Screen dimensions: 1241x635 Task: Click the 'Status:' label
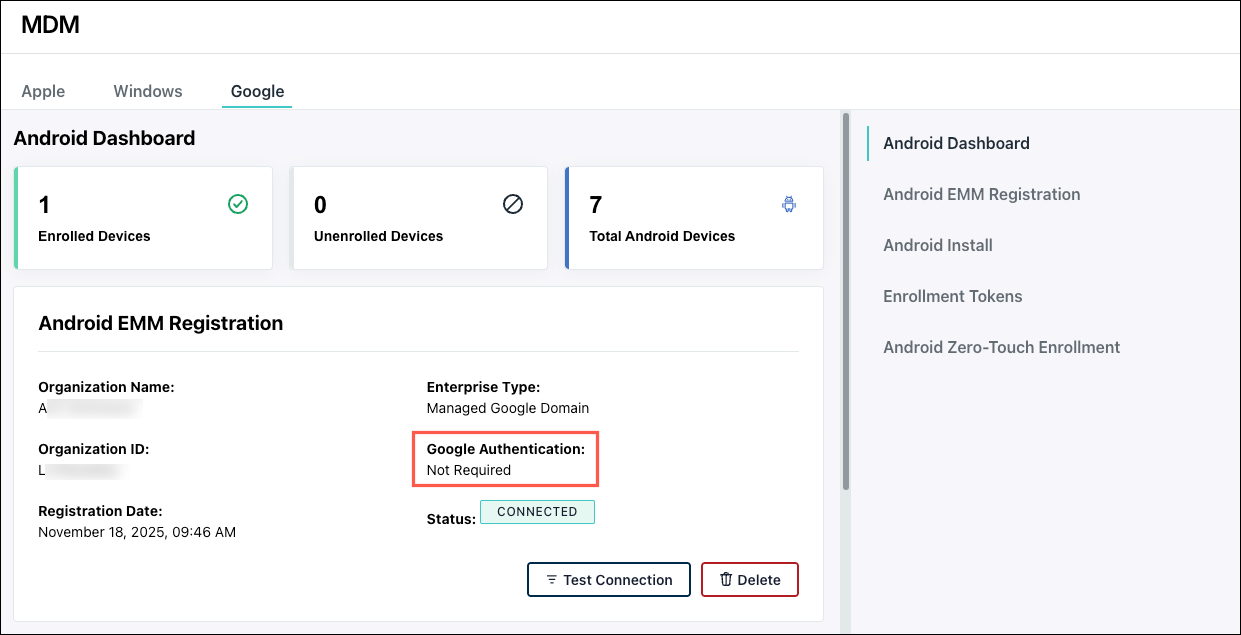451,519
